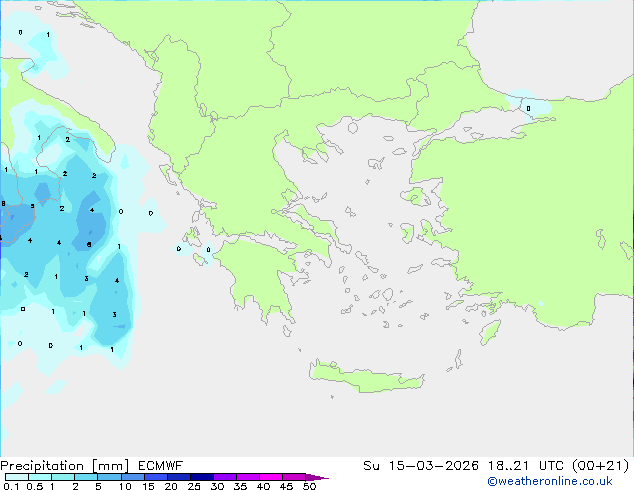Viewport: 634px width, 490px height.
Task: Click the '0' precipitation value near Istanbul
Action: (528, 108)
